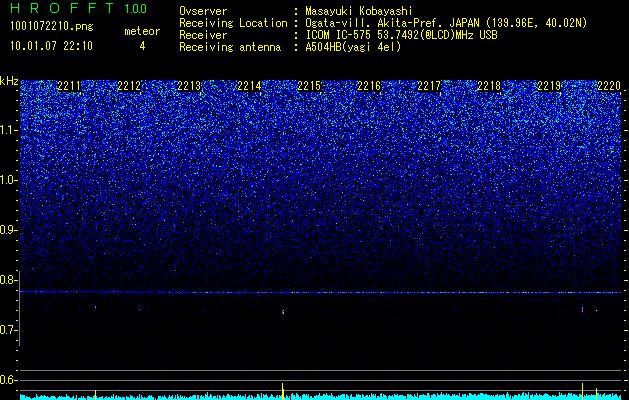Click the 2218 time marker

point(489,86)
